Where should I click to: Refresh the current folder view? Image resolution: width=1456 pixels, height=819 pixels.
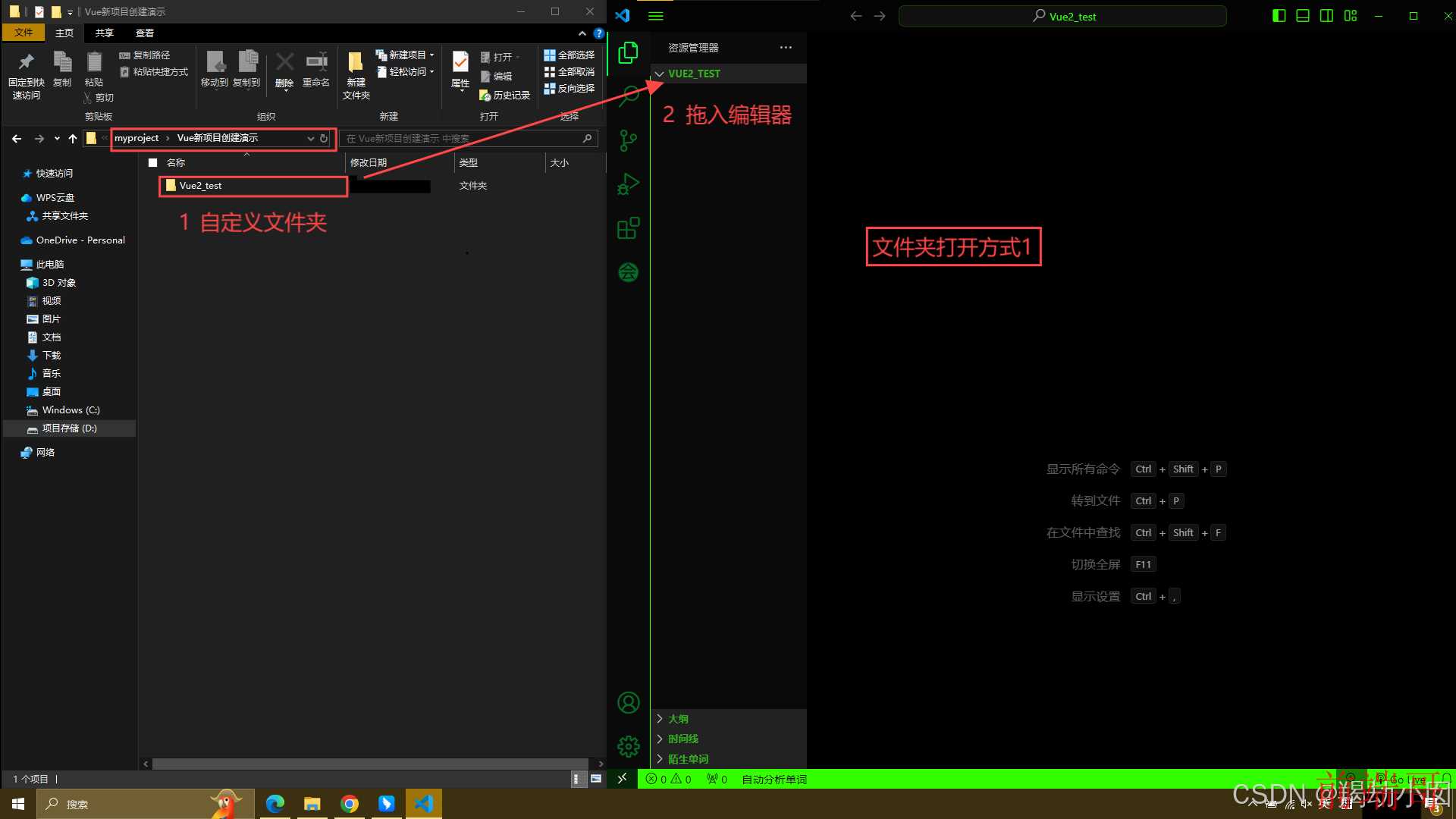click(324, 138)
